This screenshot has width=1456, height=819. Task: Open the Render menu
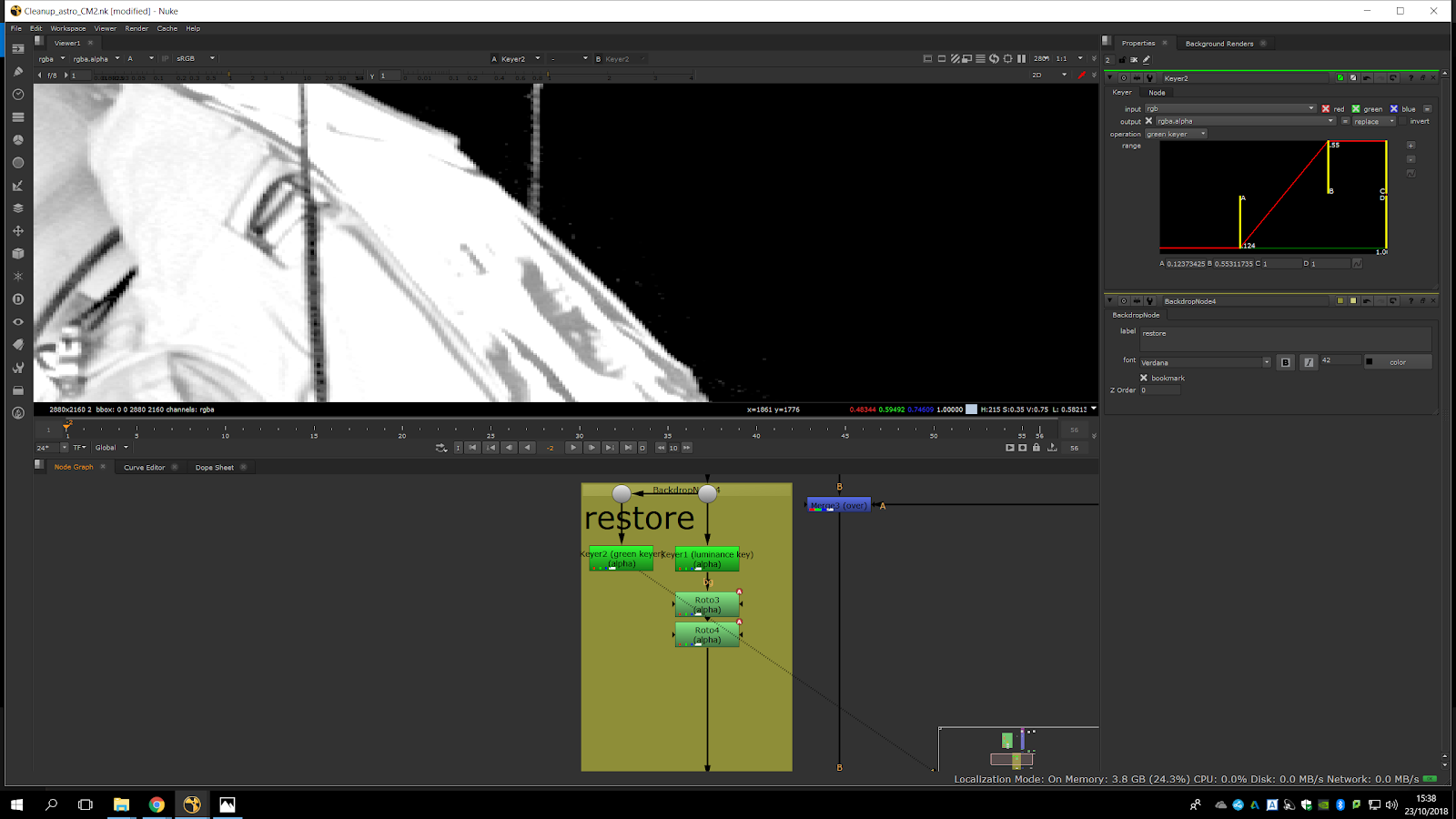[136, 28]
